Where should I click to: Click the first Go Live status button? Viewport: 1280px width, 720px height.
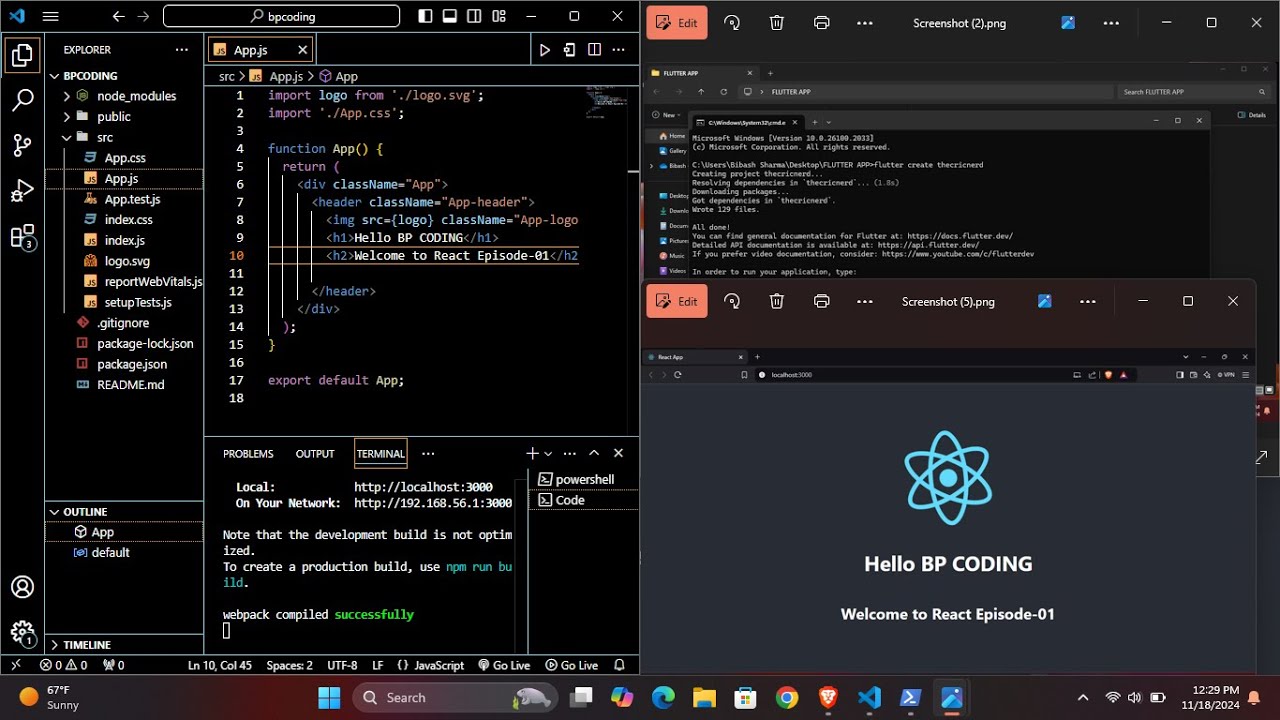504,665
